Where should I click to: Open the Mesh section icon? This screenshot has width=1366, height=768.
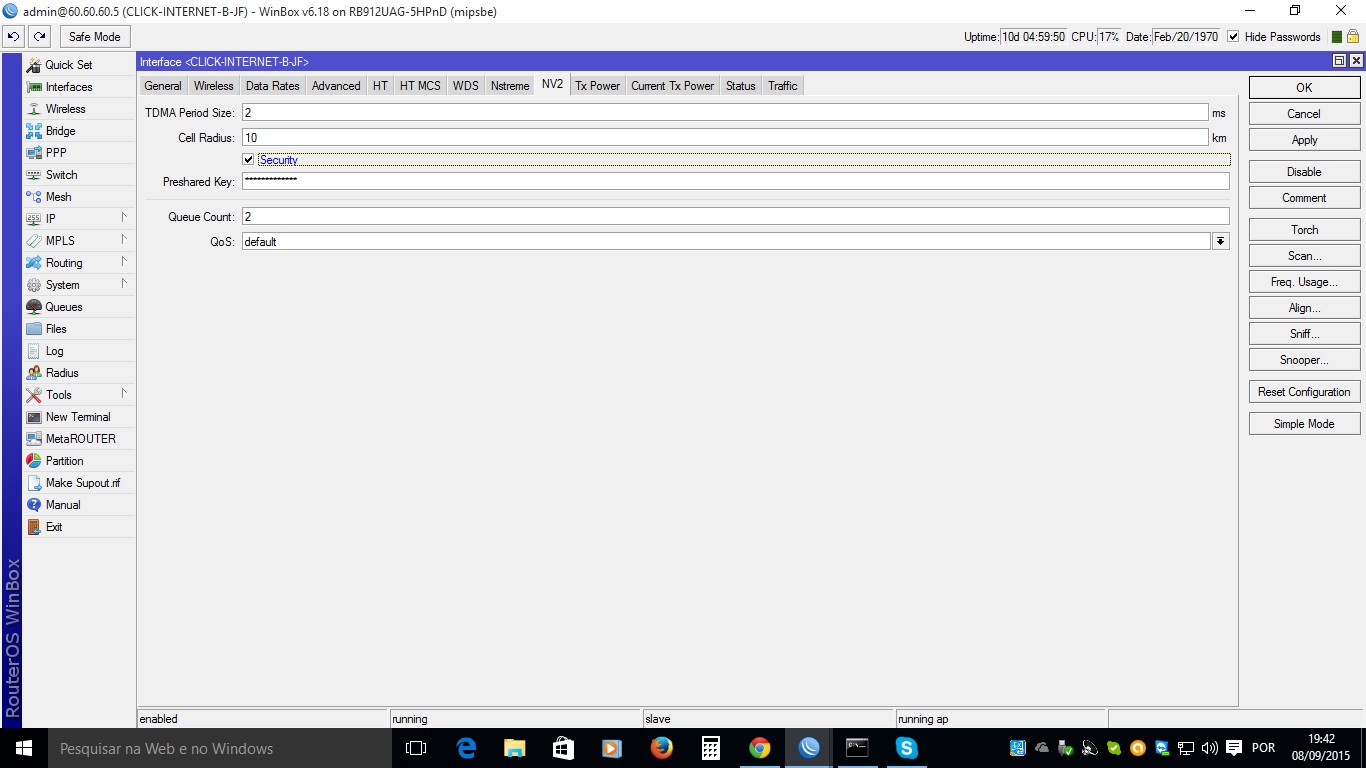(34, 197)
